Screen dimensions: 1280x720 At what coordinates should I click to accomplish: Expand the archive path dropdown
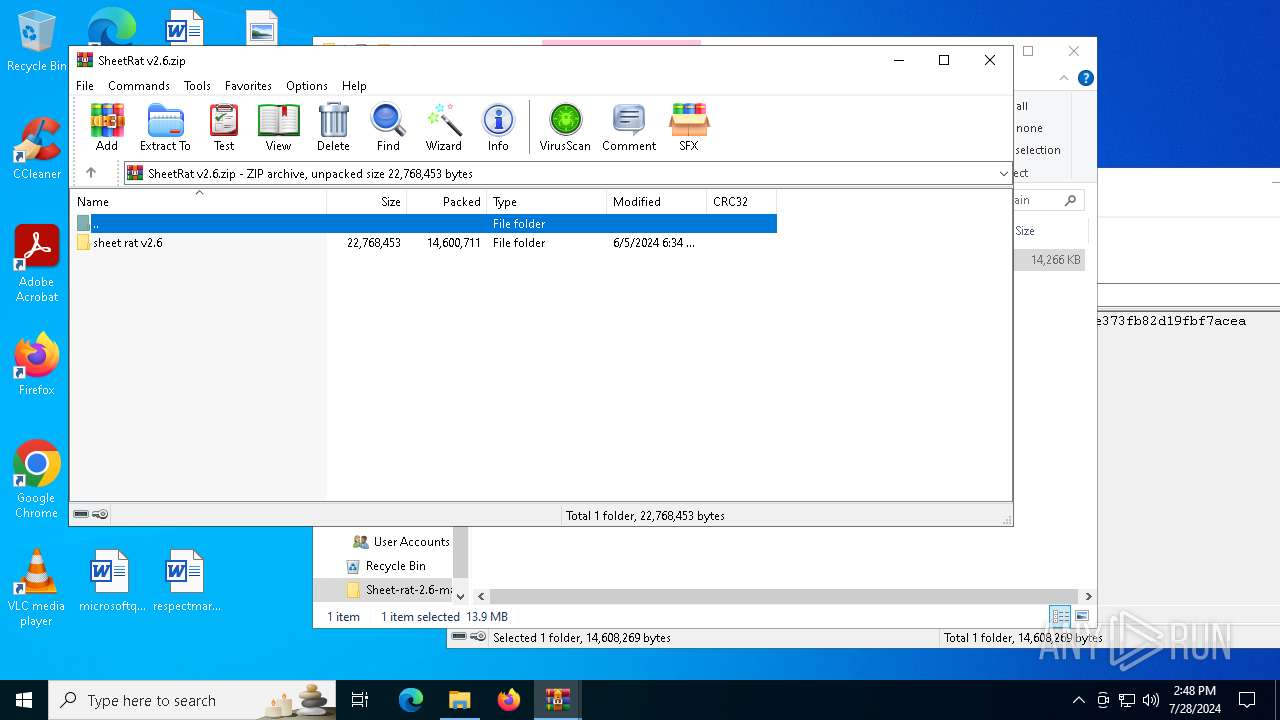(1003, 174)
